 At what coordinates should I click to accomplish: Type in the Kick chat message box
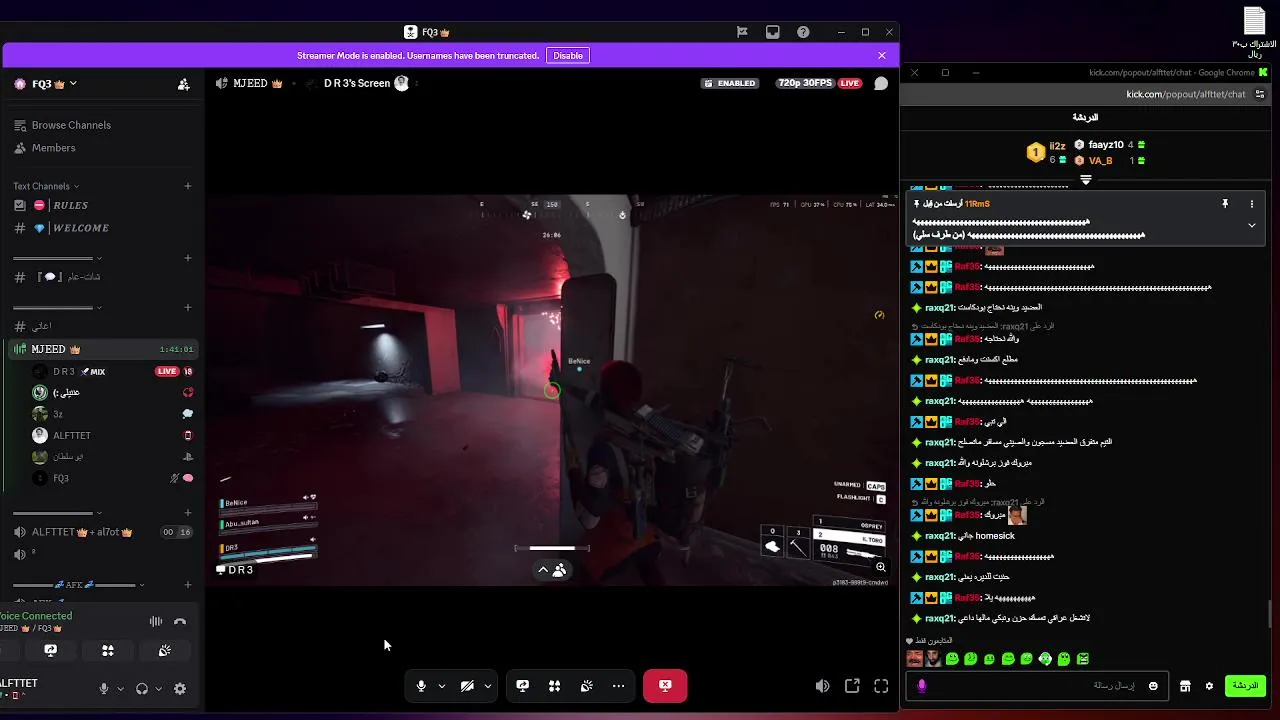click(x=1037, y=686)
